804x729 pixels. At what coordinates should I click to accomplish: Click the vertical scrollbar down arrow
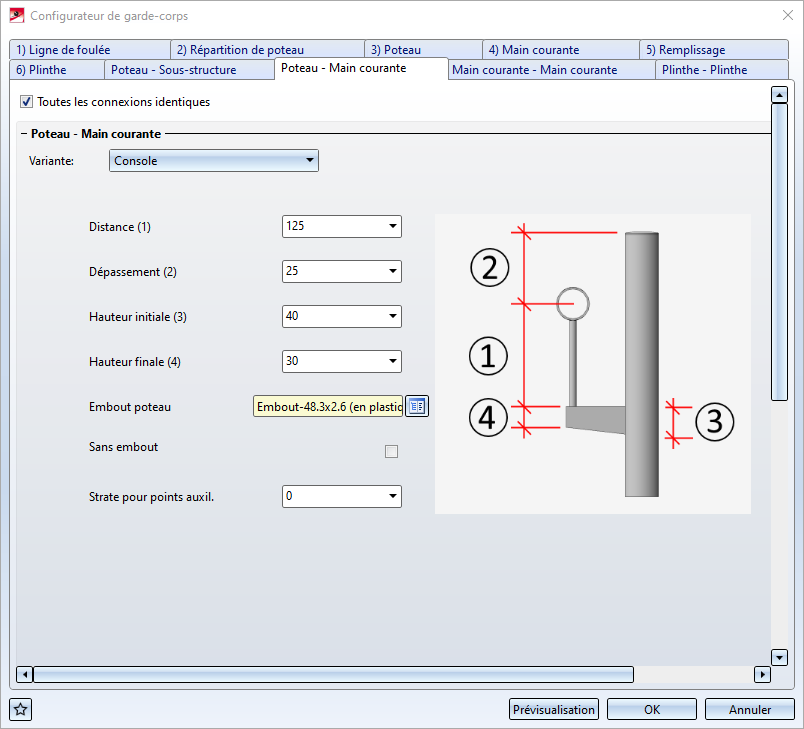pos(779,657)
